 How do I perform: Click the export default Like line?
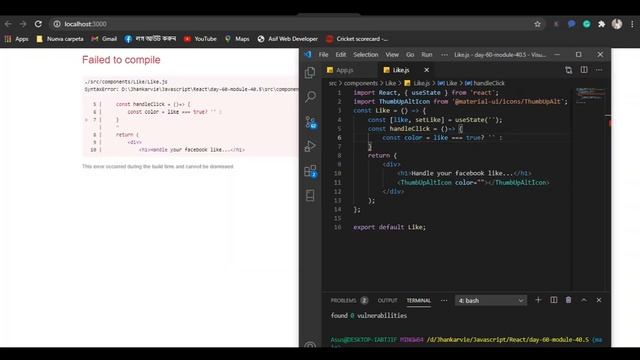tap(389, 227)
